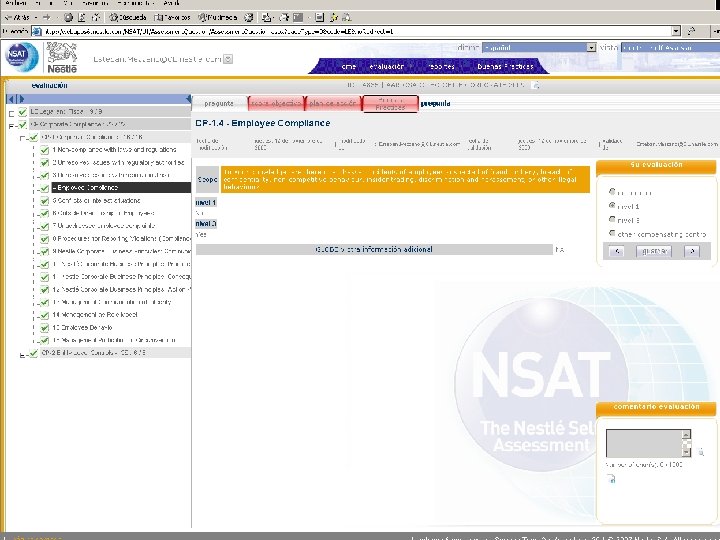Open Búsqueda (search) in the browser toolbar
720x540 pixels.
point(128,17)
